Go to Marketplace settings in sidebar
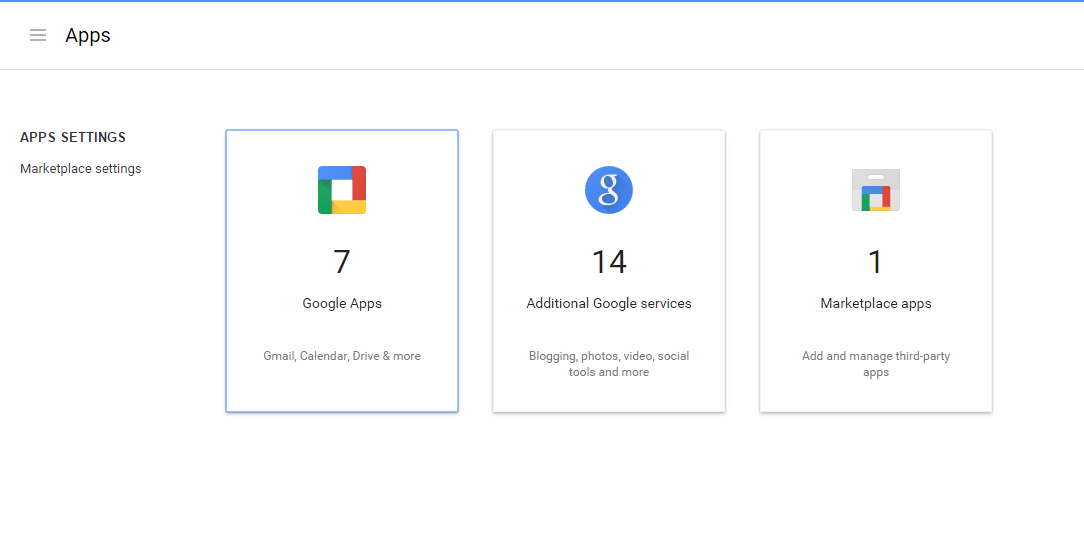Screen dimensions: 1084x538 [x=81, y=169]
